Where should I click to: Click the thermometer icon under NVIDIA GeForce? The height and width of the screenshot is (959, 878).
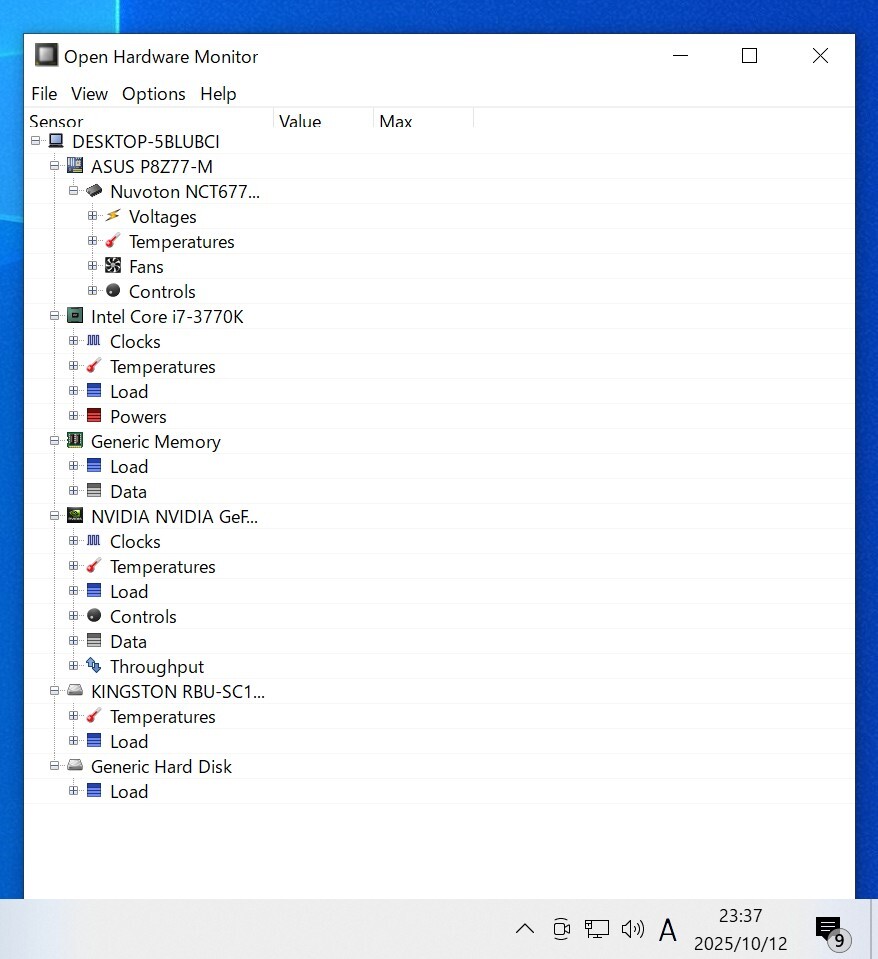[94, 566]
